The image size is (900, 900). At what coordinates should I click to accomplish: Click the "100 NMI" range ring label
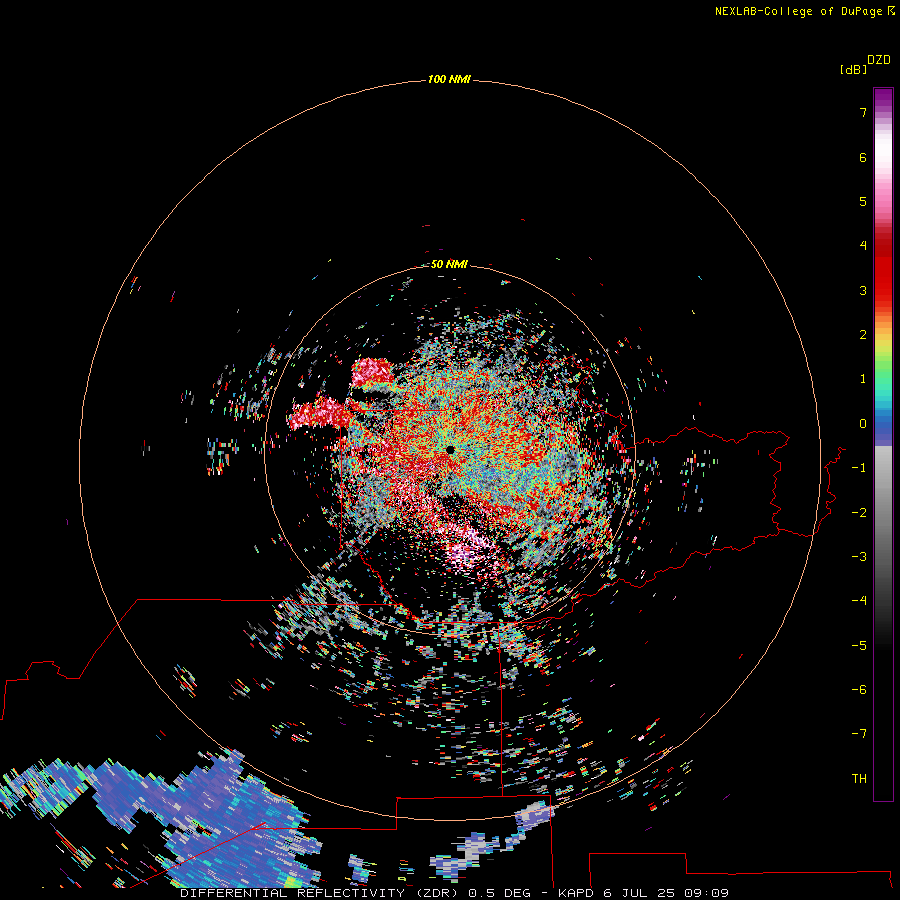(x=449, y=79)
